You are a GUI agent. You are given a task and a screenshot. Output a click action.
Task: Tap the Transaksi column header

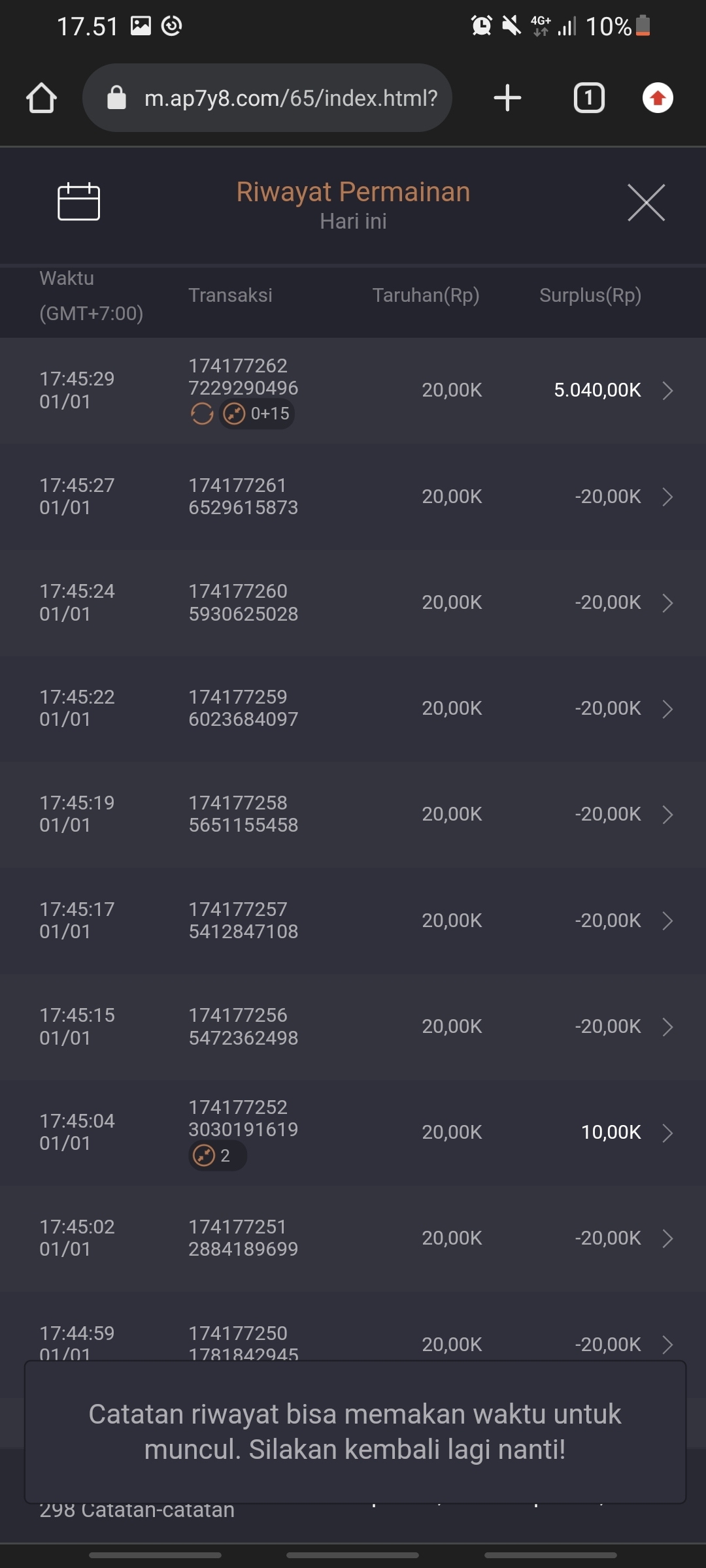pos(230,295)
